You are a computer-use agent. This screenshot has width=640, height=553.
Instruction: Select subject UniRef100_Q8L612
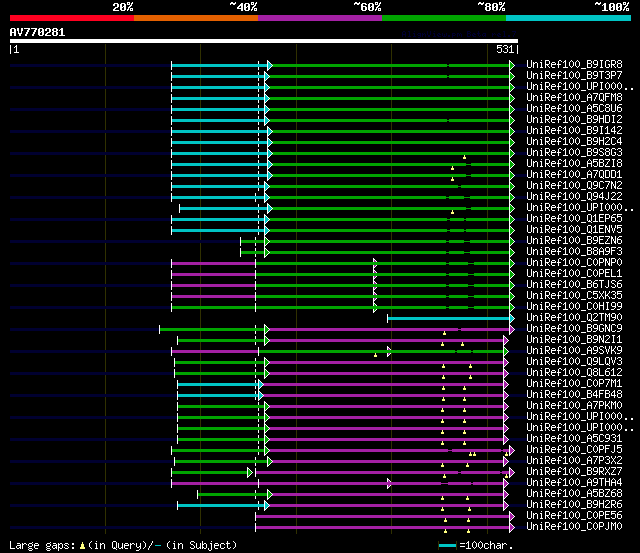574,373
